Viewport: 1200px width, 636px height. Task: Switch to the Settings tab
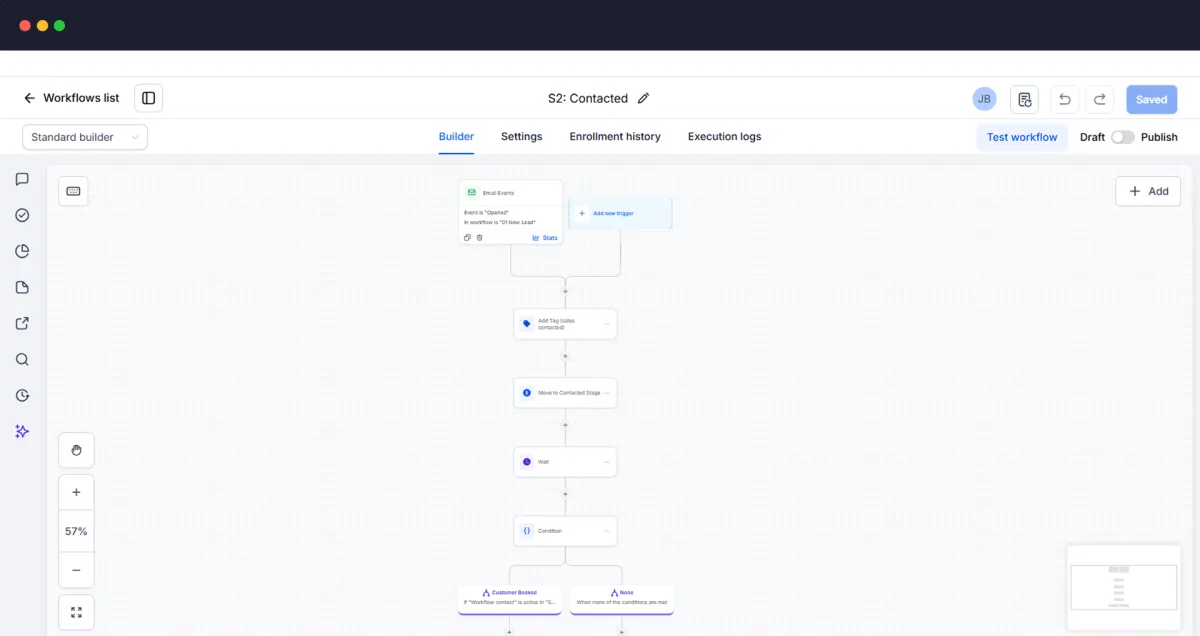(521, 137)
